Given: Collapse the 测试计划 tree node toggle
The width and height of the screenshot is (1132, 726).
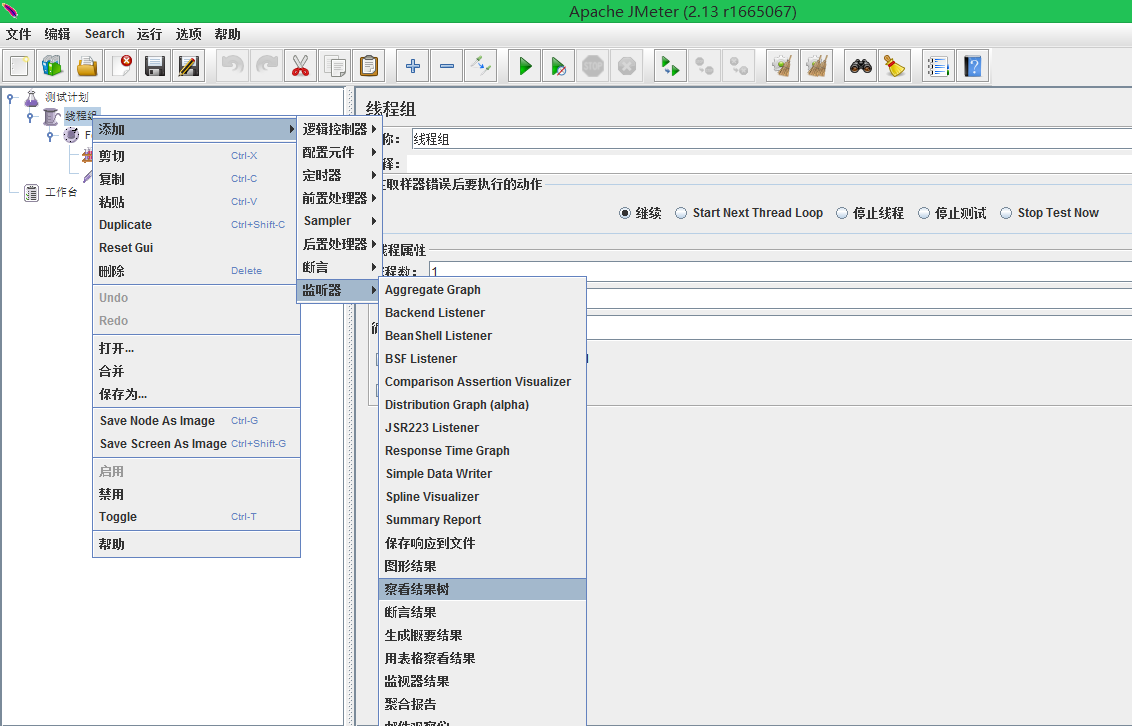Looking at the screenshot, I should point(10,97).
